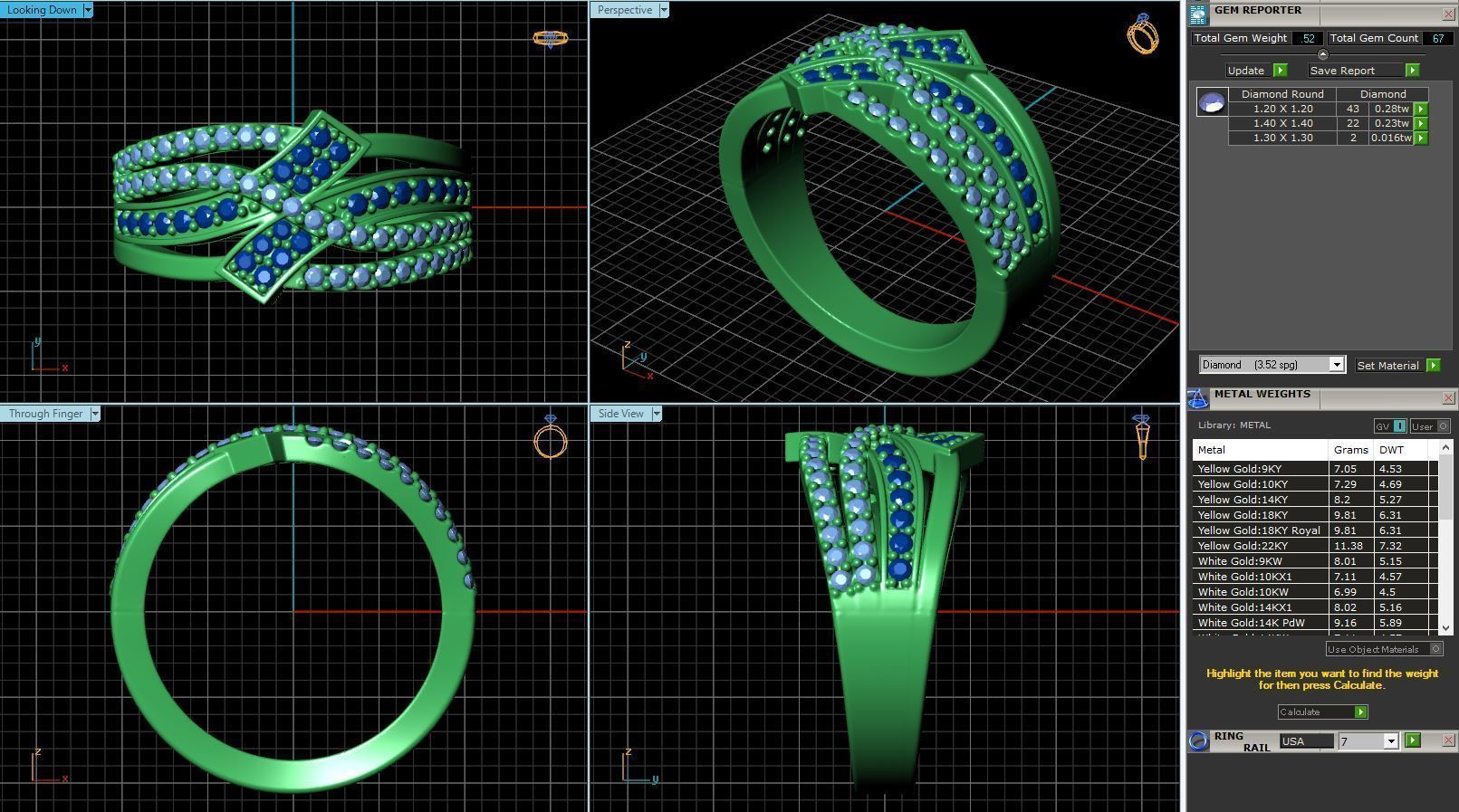1459x812 pixels.
Task: Open the Diamond (3.52 spg) material dropdown
Action: (x=1336, y=365)
